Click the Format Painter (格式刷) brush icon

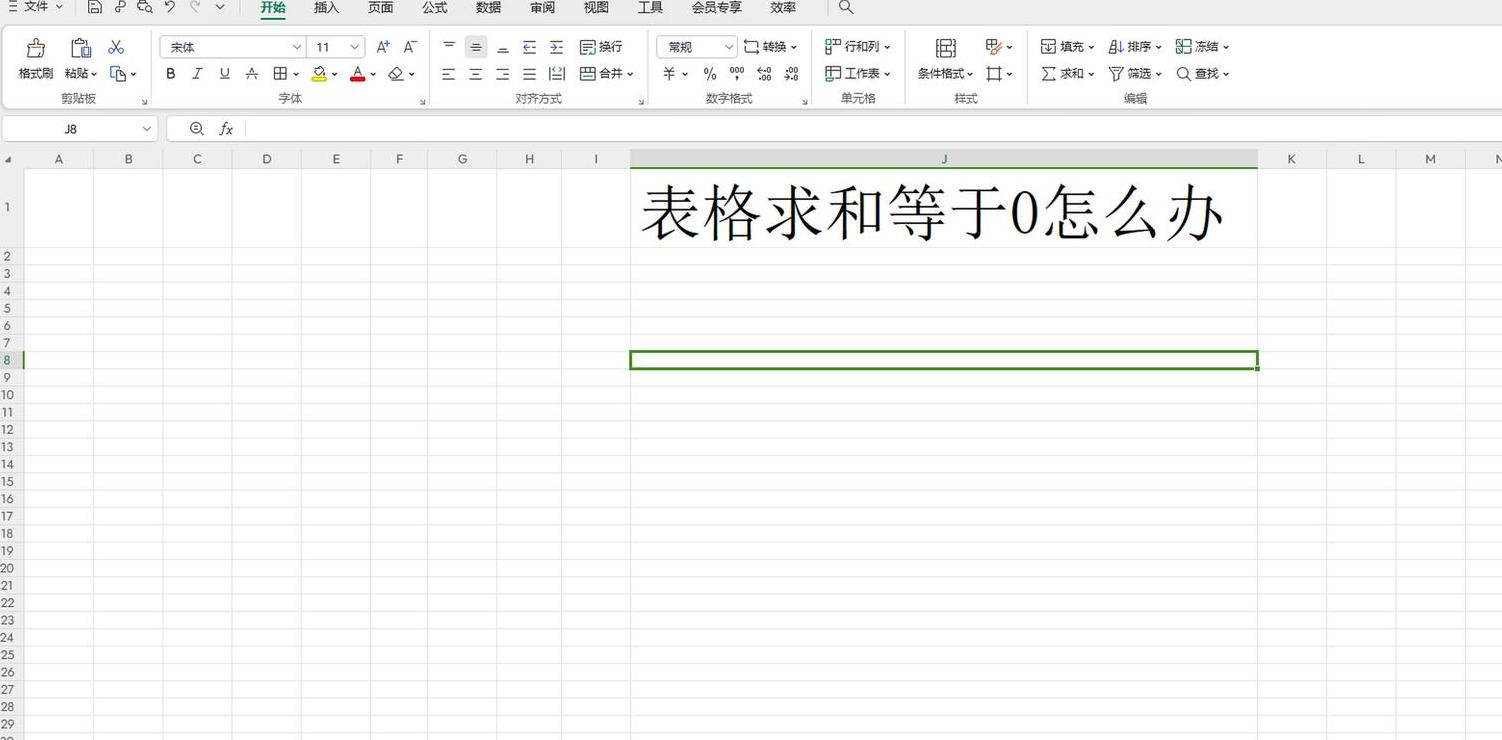click(36, 48)
